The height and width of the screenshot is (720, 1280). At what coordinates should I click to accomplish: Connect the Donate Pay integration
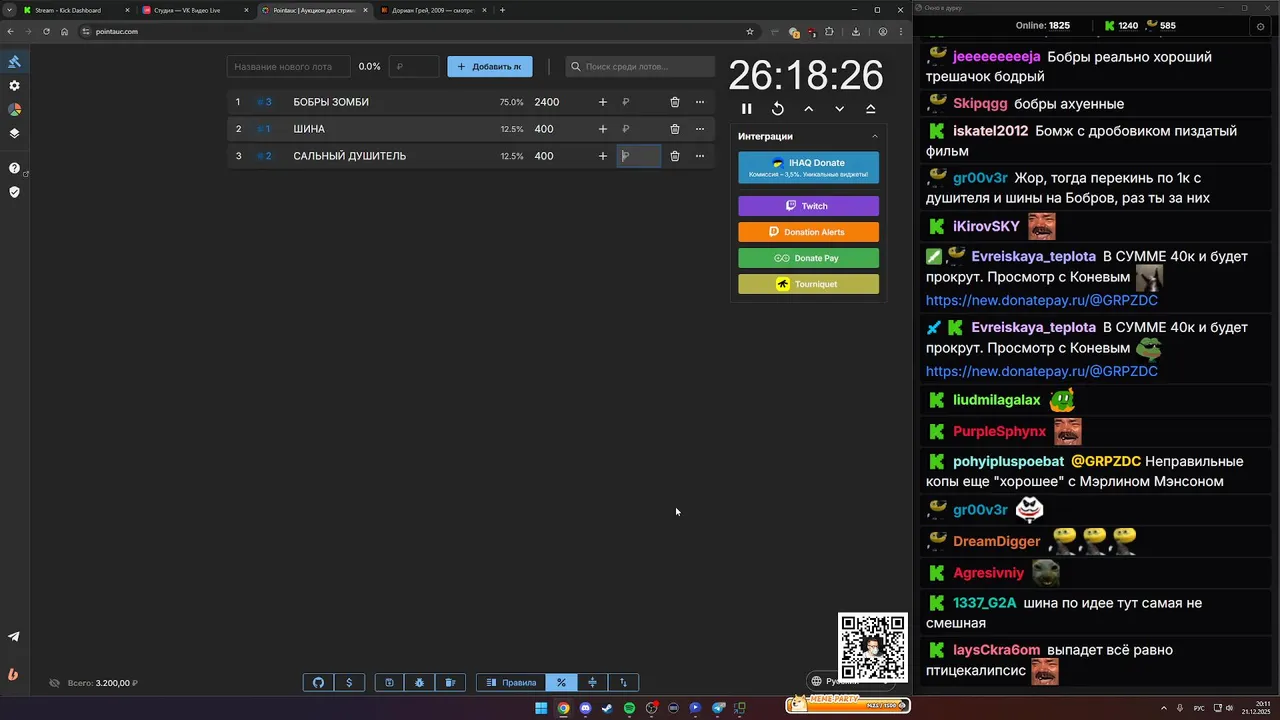(808, 258)
